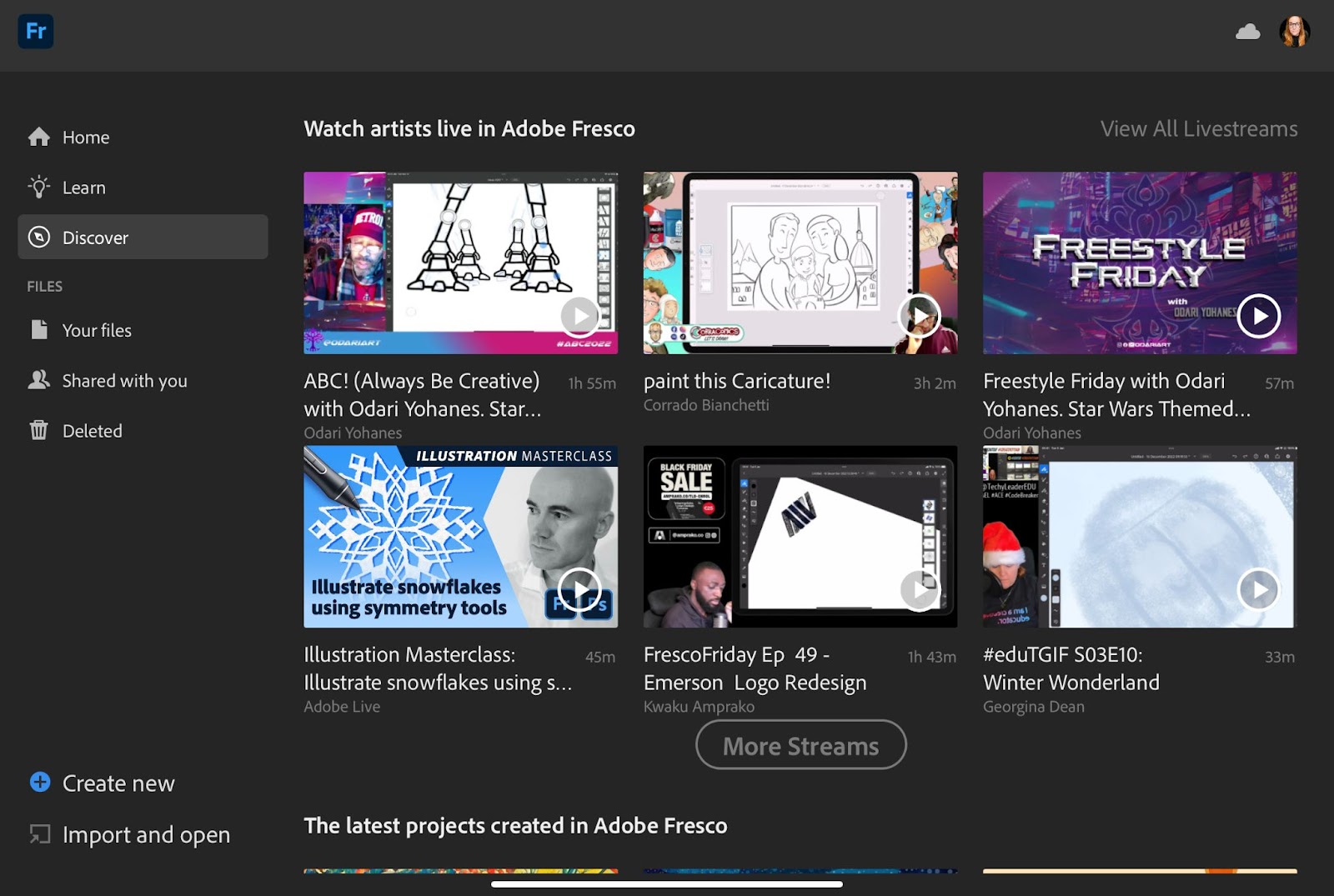Open the Black Friday Sale stream thumbnail
Image resolution: width=1334 pixels, height=896 pixels.
(800, 537)
